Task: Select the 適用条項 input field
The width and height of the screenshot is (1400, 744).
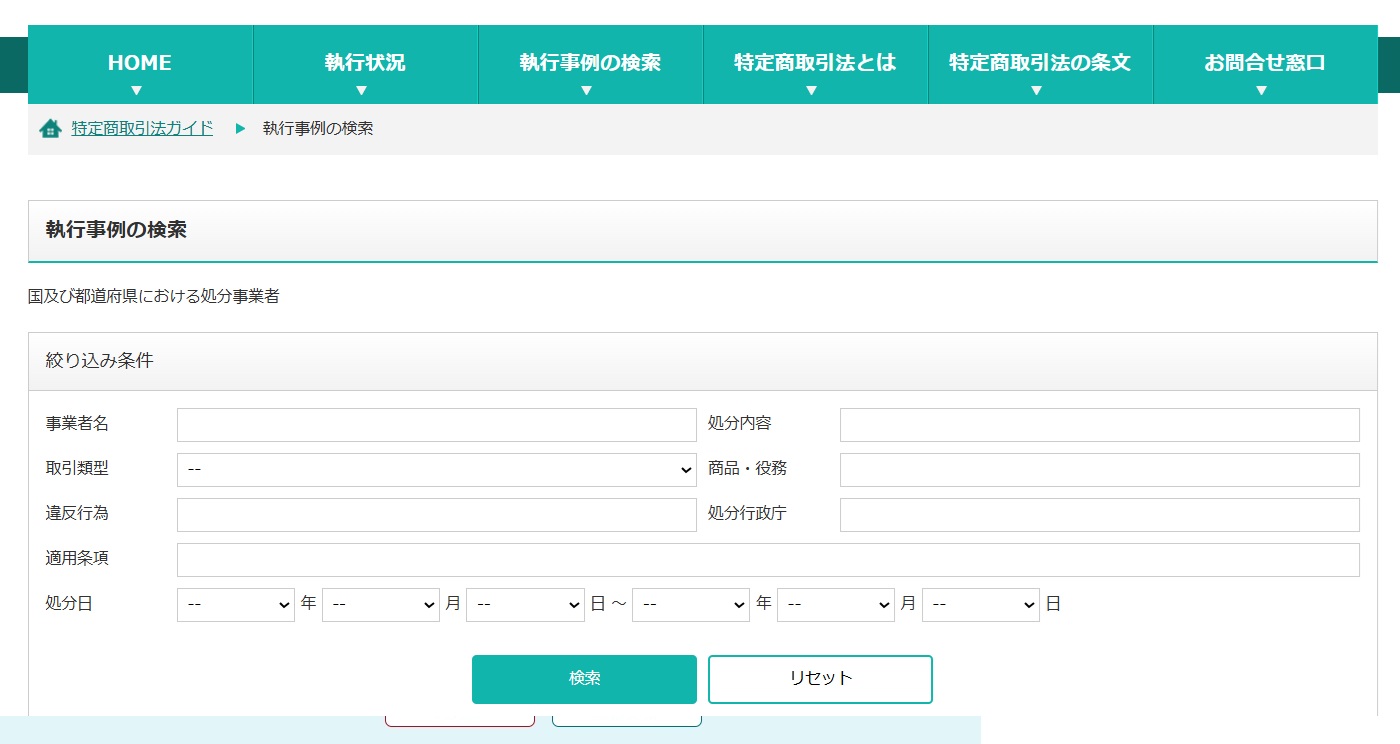Action: tap(767, 559)
